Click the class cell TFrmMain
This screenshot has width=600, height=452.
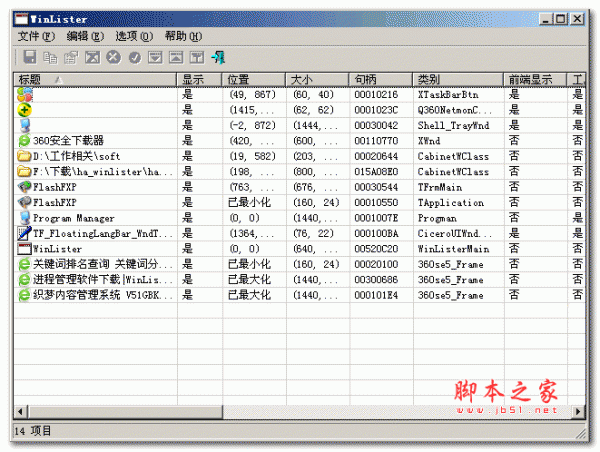click(439, 187)
